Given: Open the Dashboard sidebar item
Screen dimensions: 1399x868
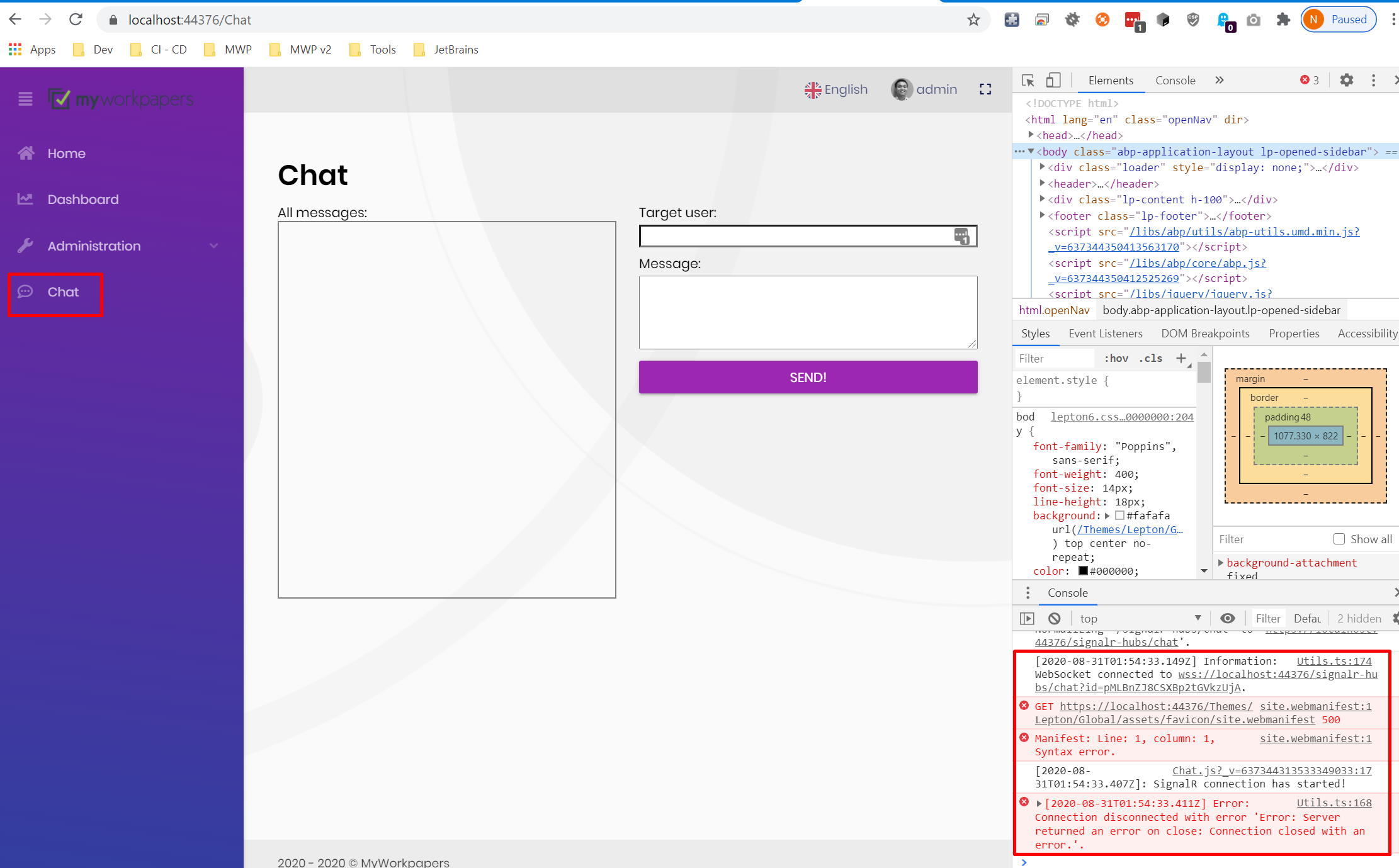Looking at the screenshot, I should pos(82,200).
